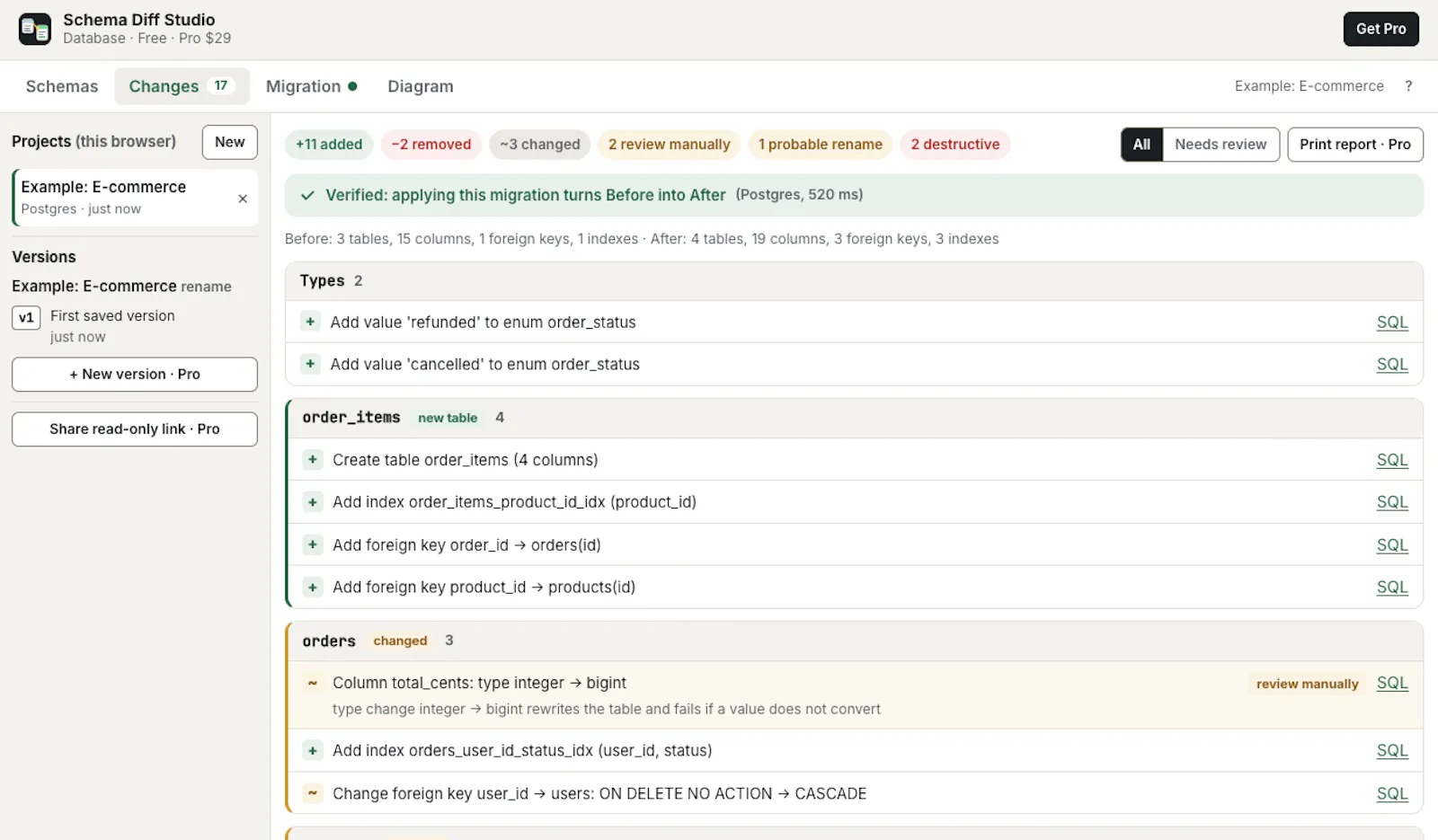Click the help question mark icon
This screenshot has height=840, width=1438.
[x=1408, y=86]
